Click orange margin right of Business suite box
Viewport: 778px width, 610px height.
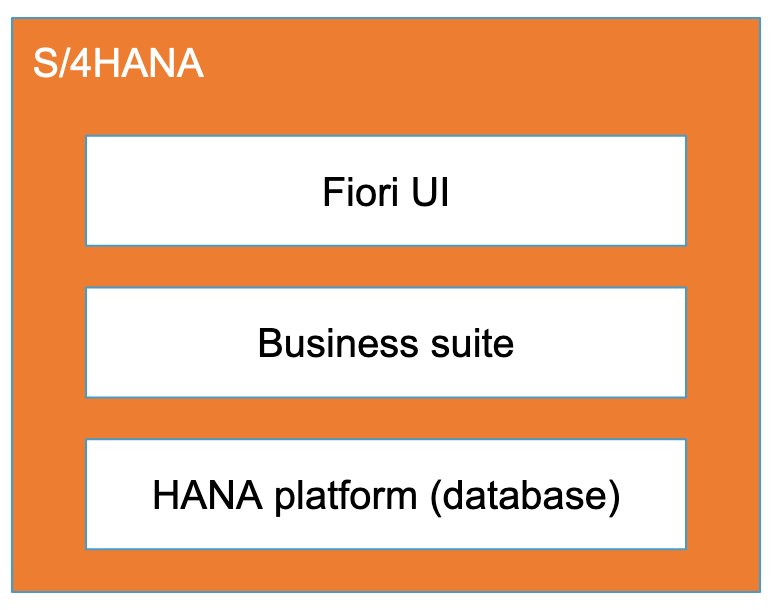coord(723,343)
